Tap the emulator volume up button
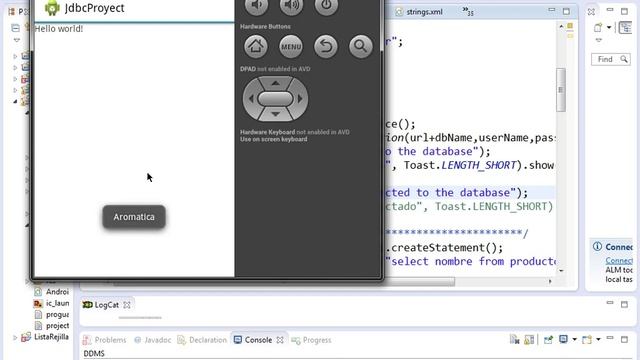The height and width of the screenshot is (360, 640). click(291, 6)
